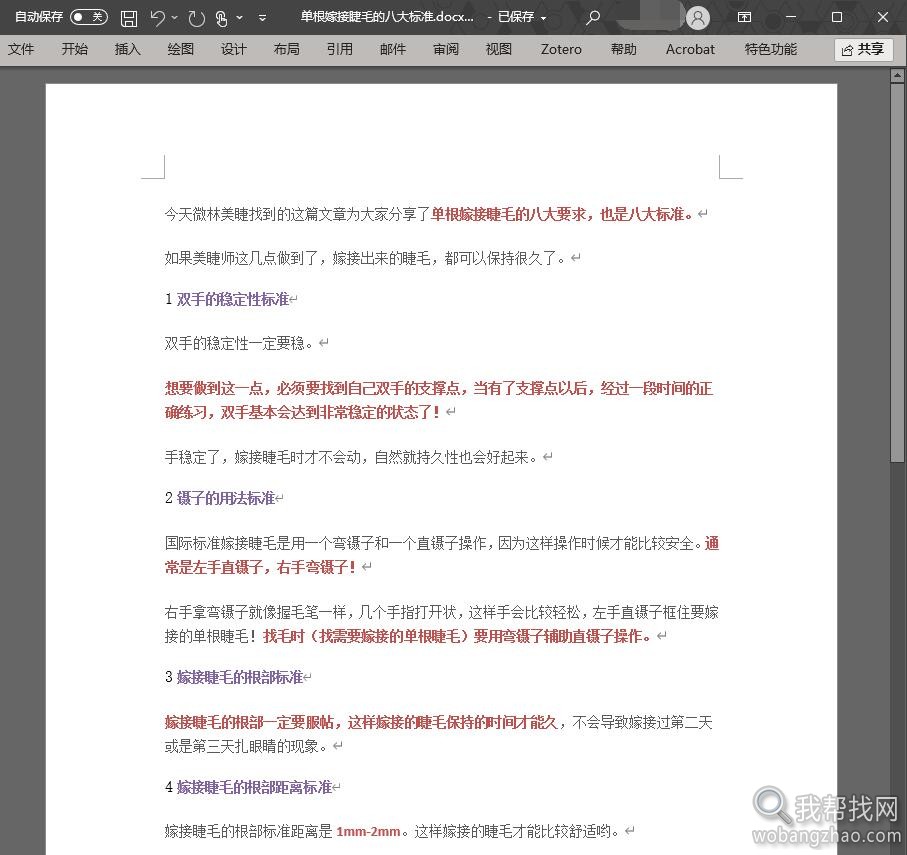Switch to the 插入 tab
The height and width of the screenshot is (855, 907).
[127, 49]
